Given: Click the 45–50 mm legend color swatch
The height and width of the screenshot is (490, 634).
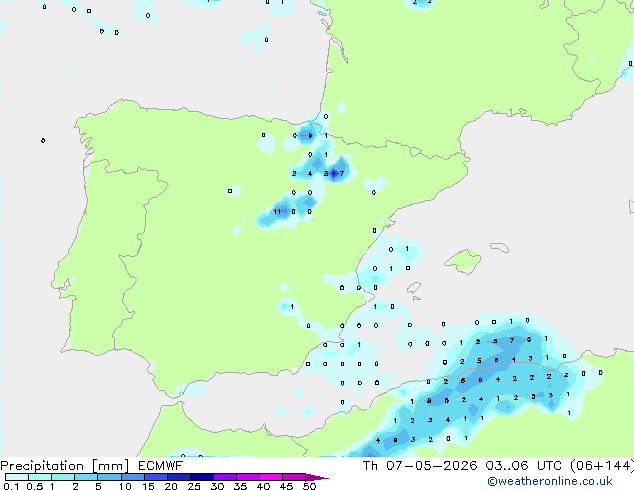Looking at the screenshot, I should point(294,477).
